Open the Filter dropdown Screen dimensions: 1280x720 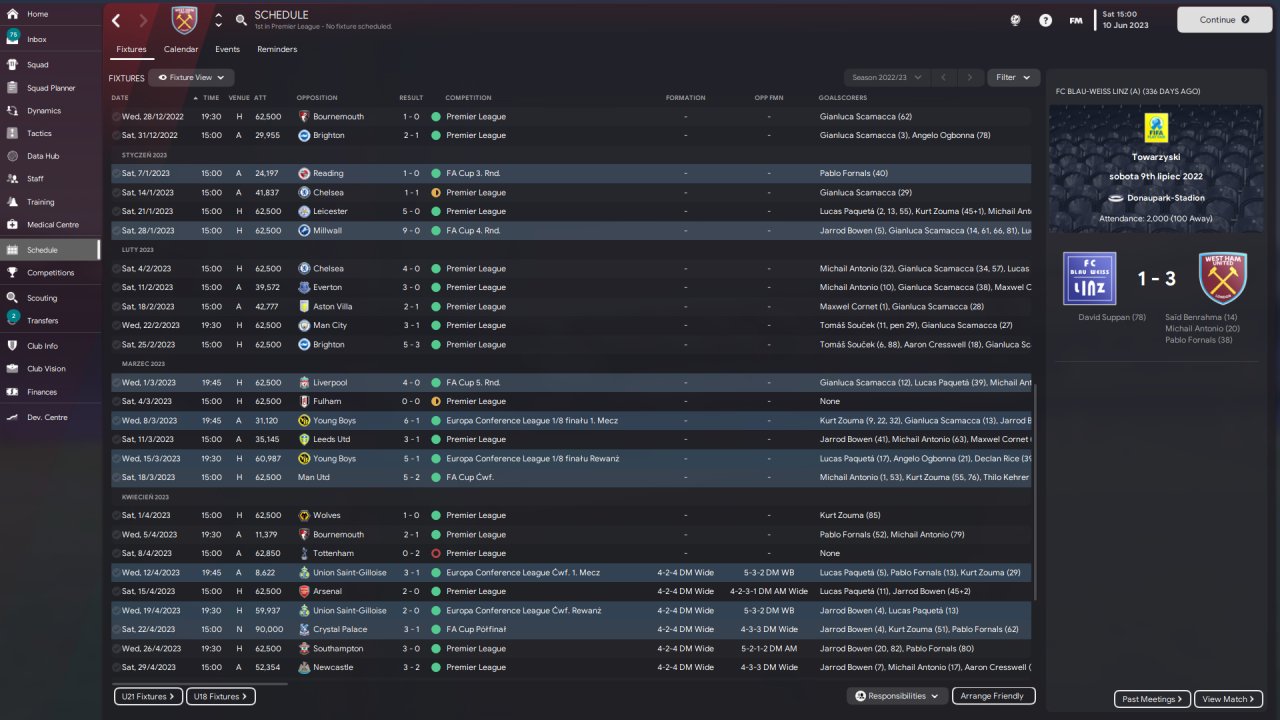pyautogui.click(x=1013, y=77)
